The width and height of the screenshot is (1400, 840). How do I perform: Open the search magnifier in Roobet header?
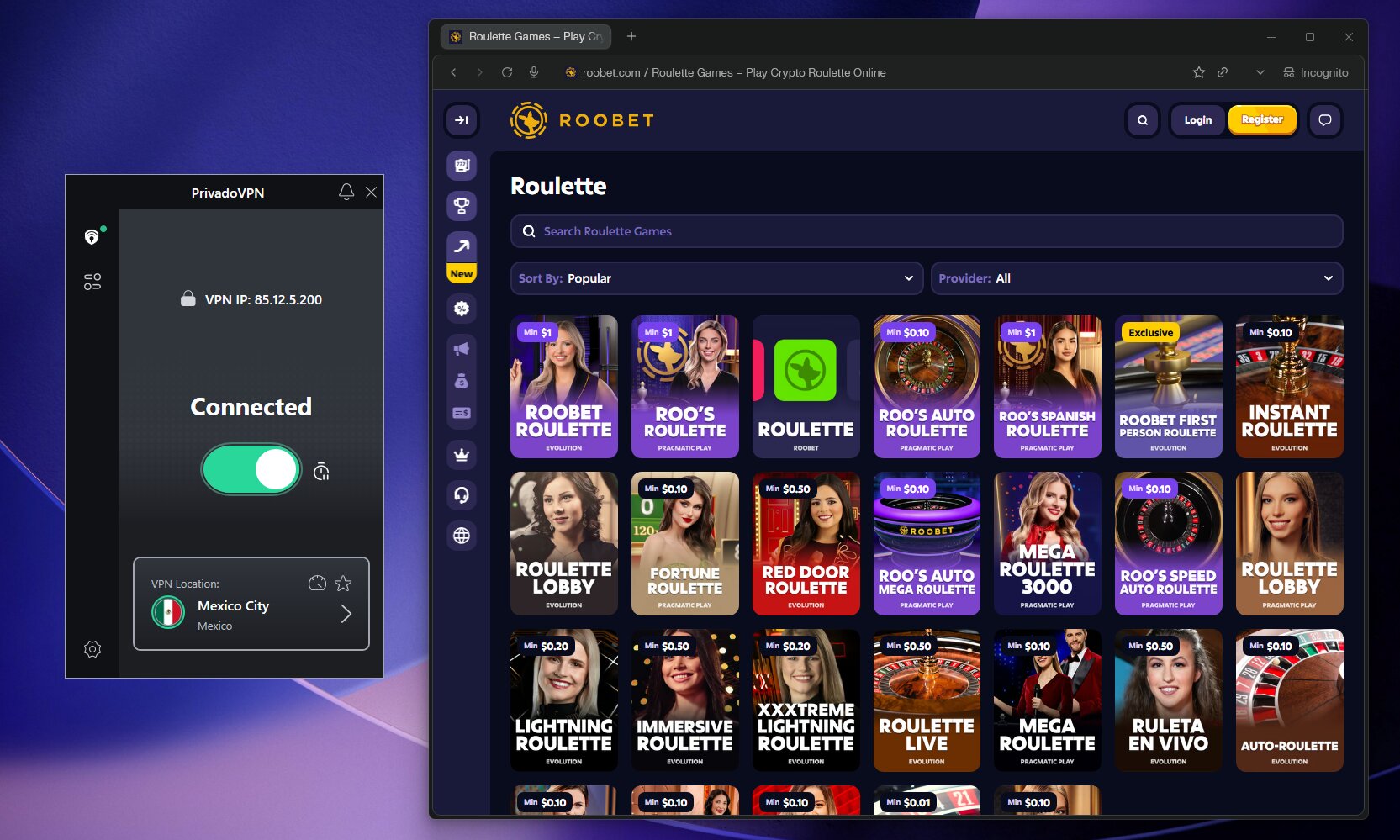click(1143, 120)
